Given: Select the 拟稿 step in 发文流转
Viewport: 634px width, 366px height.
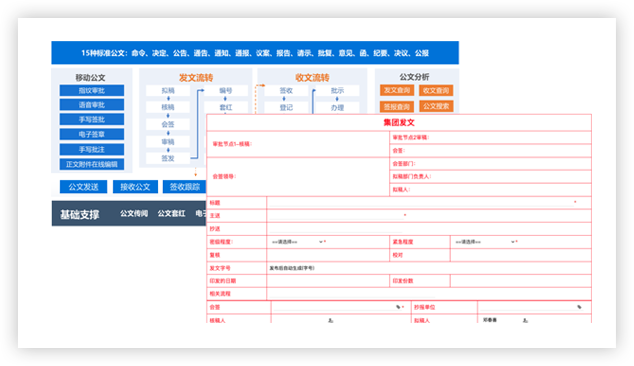Looking at the screenshot, I should 168,91.
